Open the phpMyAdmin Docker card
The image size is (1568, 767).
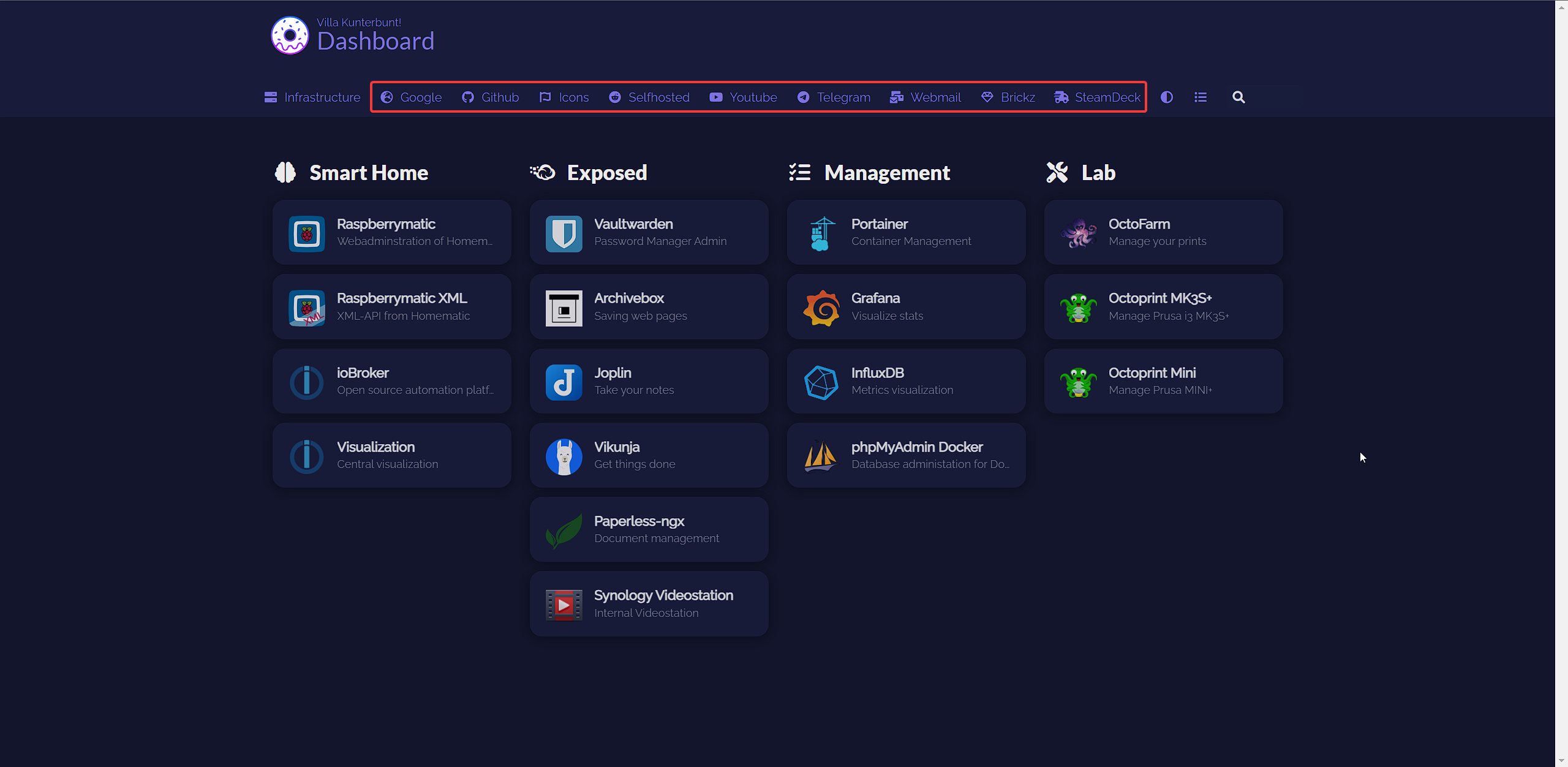coord(906,456)
